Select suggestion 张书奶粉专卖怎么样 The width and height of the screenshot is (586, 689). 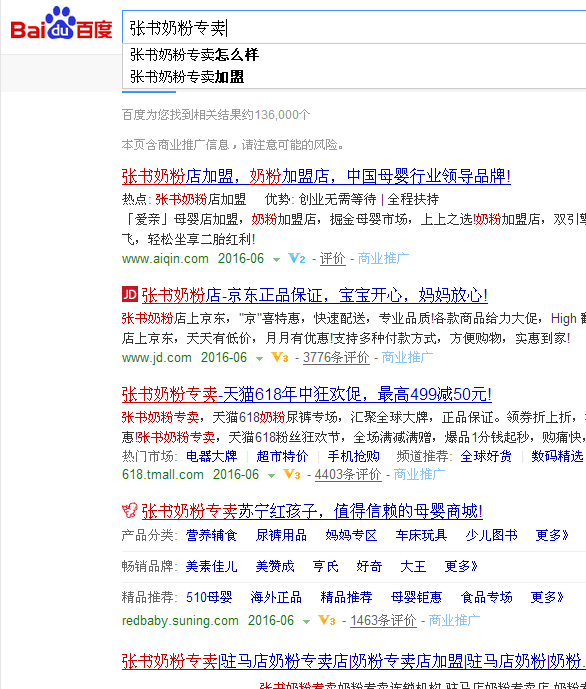pyautogui.click(x=195, y=55)
